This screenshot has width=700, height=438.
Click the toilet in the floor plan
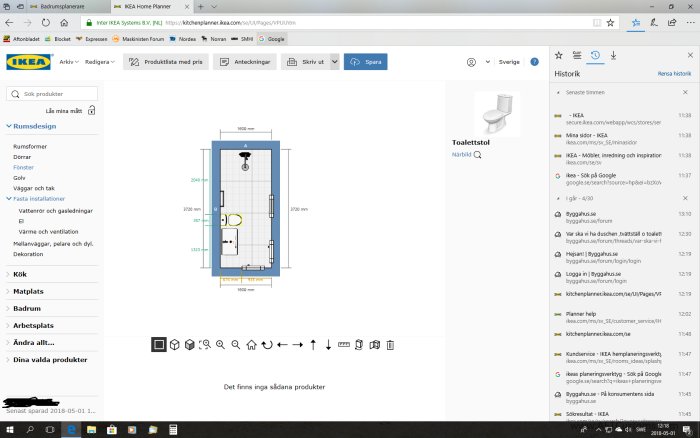point(232,220)
